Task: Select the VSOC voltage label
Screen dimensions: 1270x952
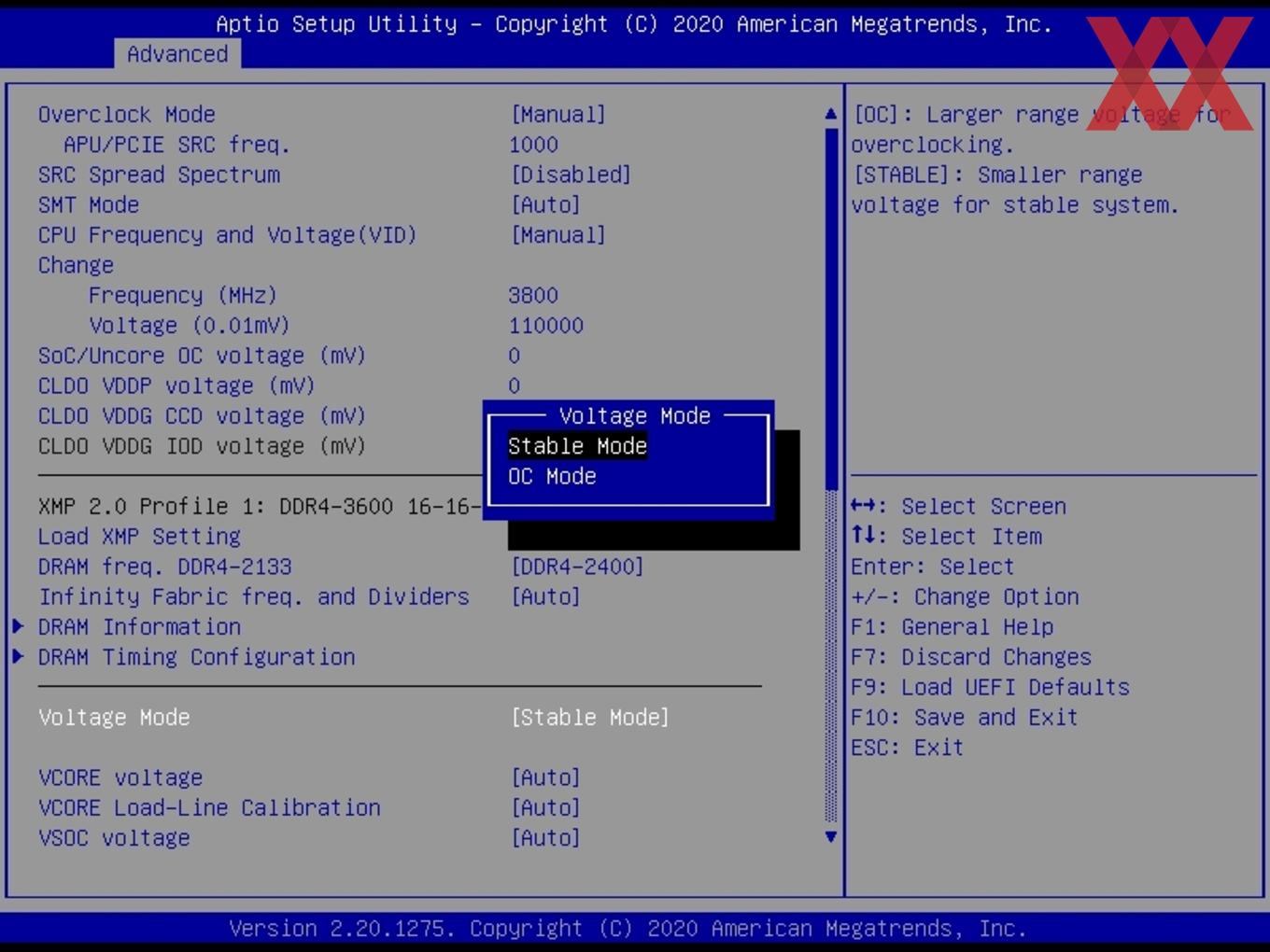Action: point(114,838)
